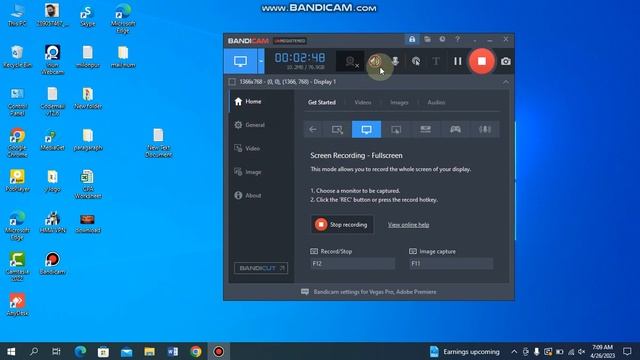
Task: Open the Skype desktop icon
Action: pyautogui.click(x=87, y=16)
